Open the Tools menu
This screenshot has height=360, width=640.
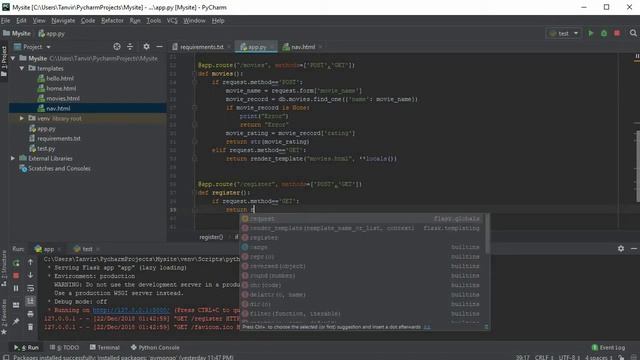[x=153, y=20]
